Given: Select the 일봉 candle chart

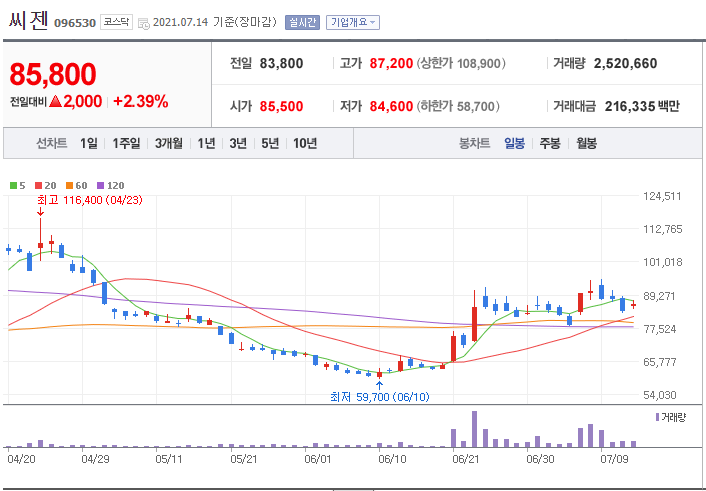Looking at the screenshot, I should click(x=514, y=143).
